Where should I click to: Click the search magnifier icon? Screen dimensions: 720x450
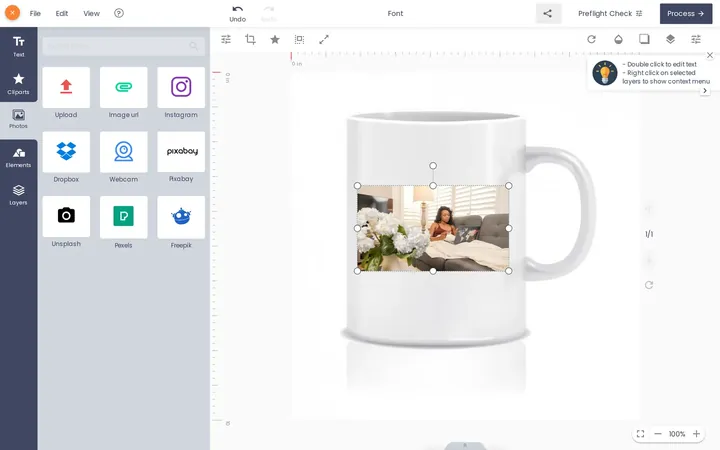(194, 46)
